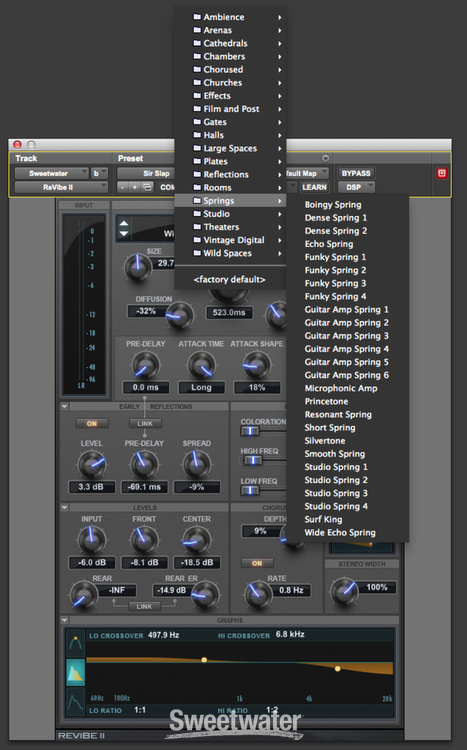This screenshot has width=467, height=750.
Task: Click the Early Reflections Spread knob
Action: (x=197, y=464)
